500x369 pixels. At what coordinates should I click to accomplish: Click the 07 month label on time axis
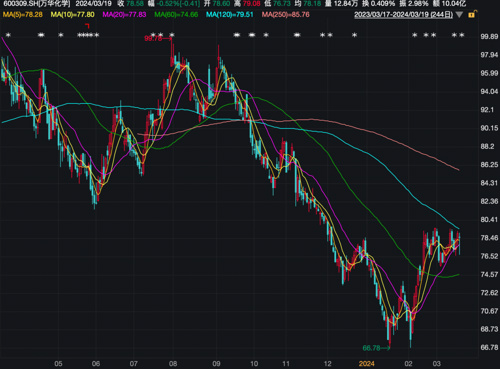[133, 363]
